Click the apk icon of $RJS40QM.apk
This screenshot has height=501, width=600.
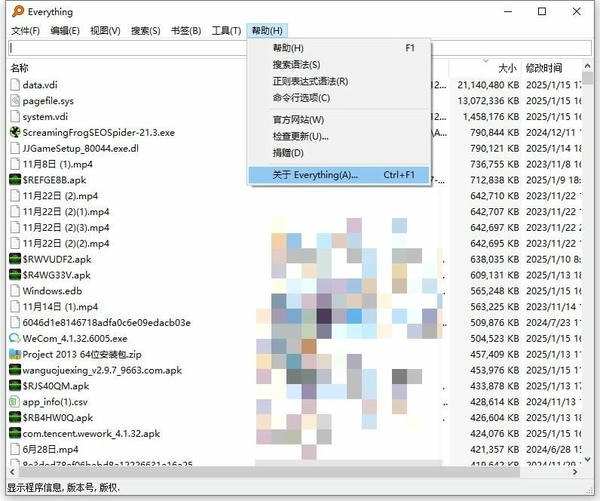(15, 386)
